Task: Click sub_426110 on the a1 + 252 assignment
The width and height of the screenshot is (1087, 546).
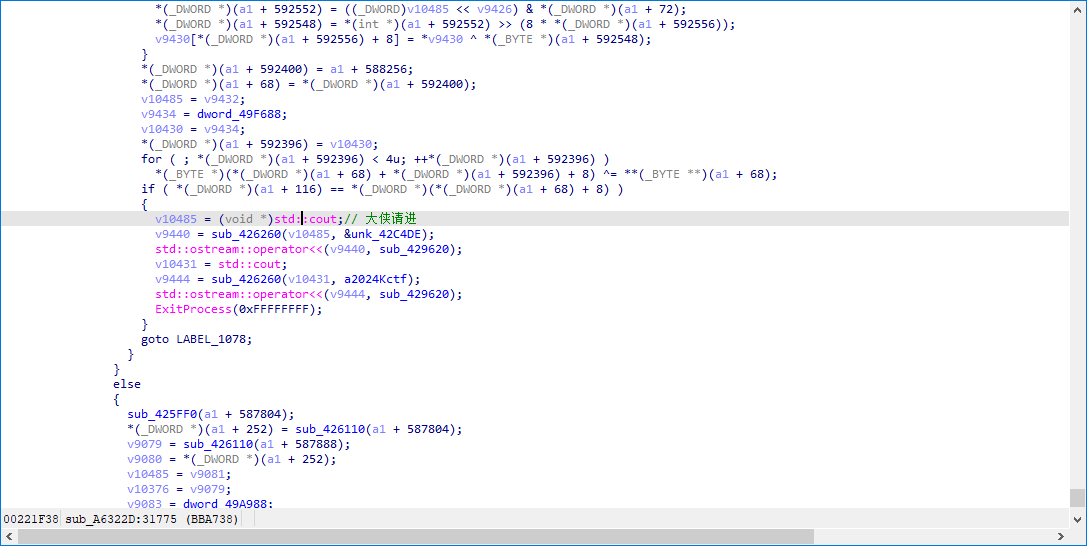Action: coord(330,430)
